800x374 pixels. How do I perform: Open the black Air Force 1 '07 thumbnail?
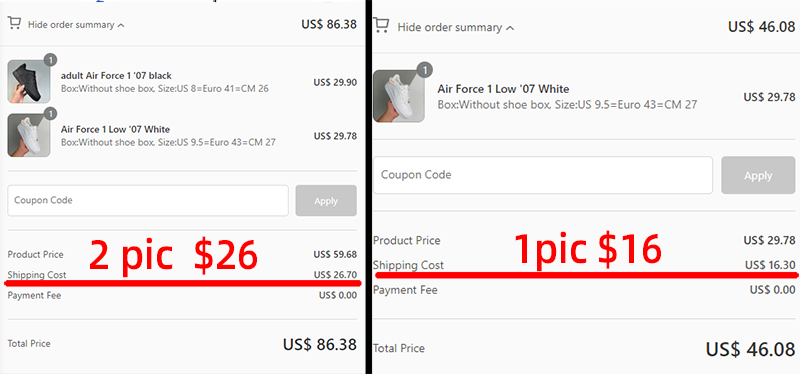(x=29, y=82)
